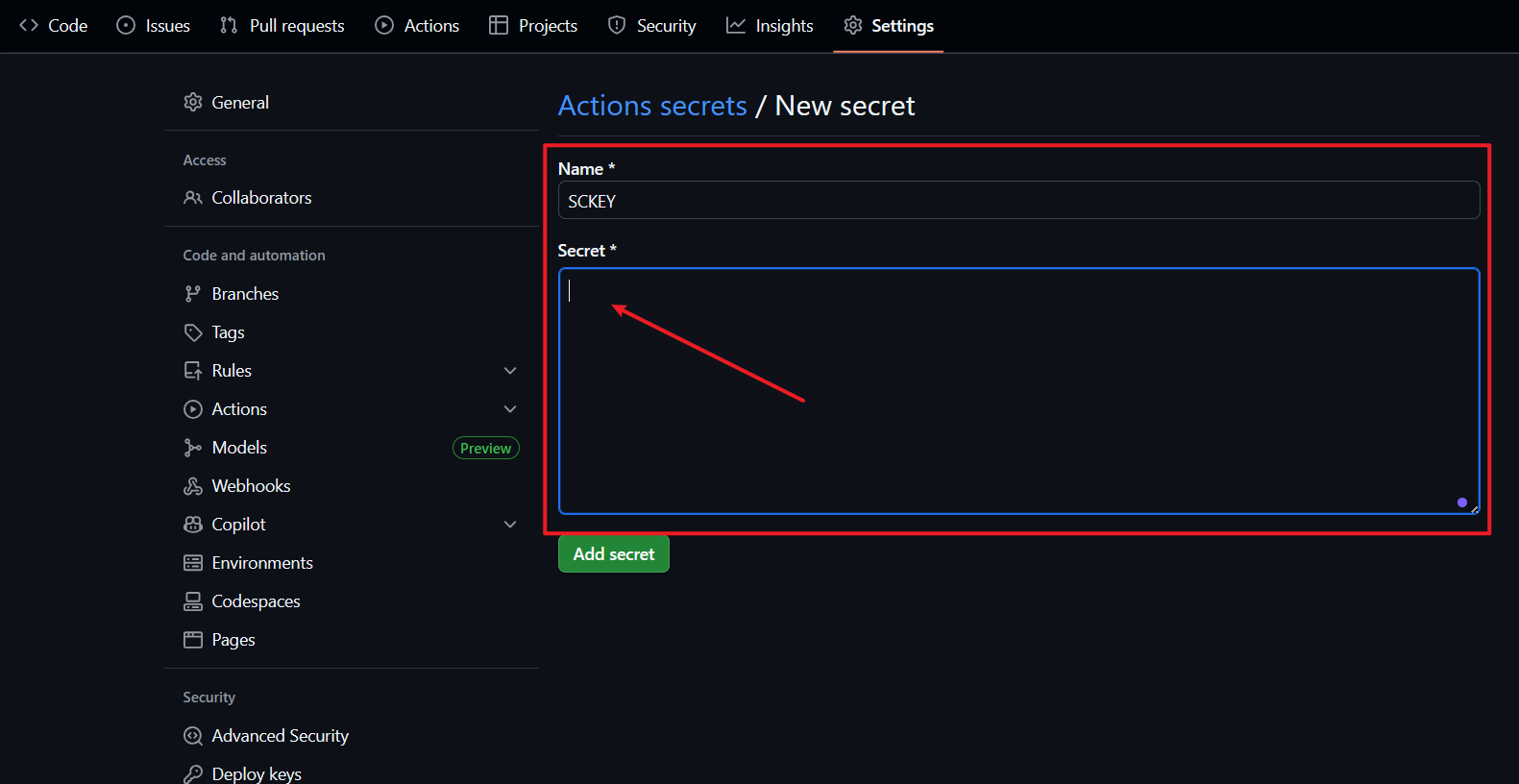Open the Actions tab in top navigation
1519x784 pixels.
click(x=417, y=25)
